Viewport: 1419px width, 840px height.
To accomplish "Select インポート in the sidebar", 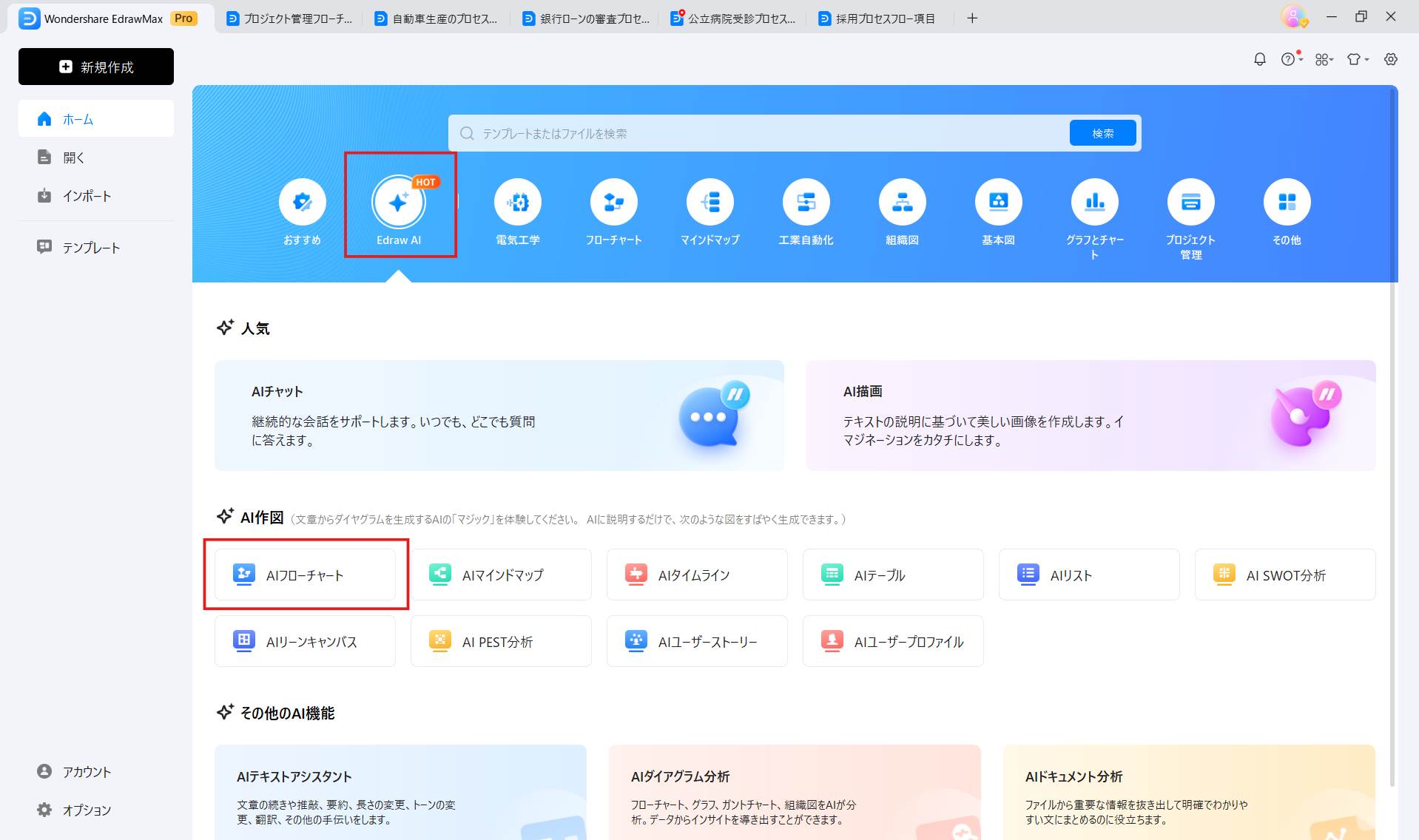I will coord(96,196).
